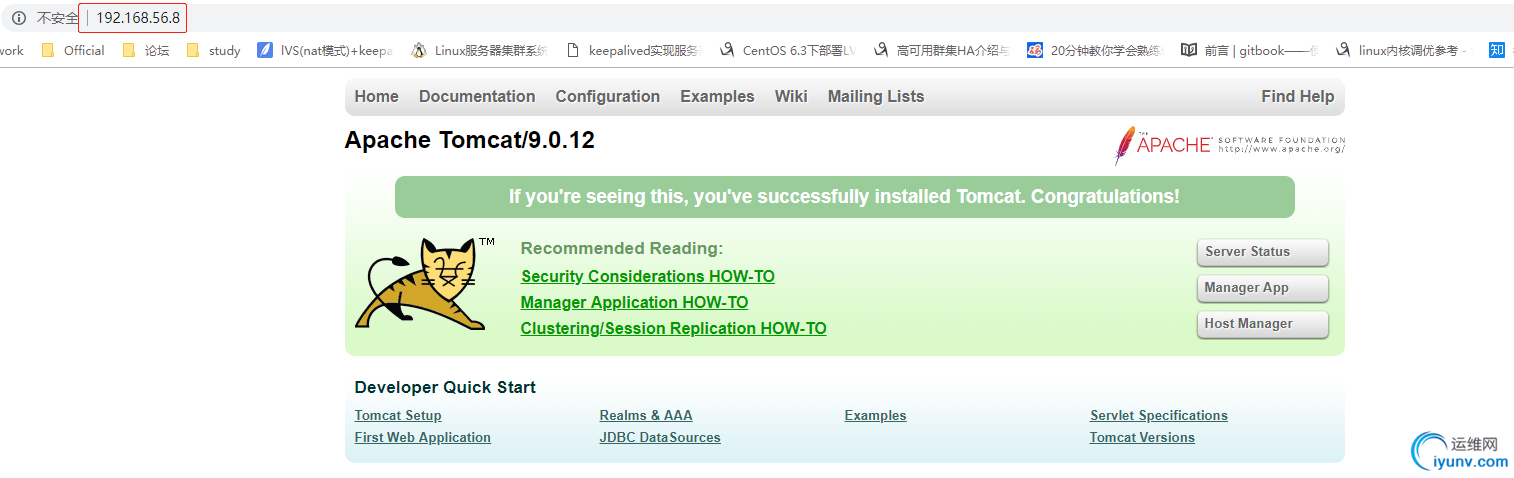
Task: Open the lVS(nat模式)+keepa bookmark
Action: pyautogui.click(x=325, y=50)
